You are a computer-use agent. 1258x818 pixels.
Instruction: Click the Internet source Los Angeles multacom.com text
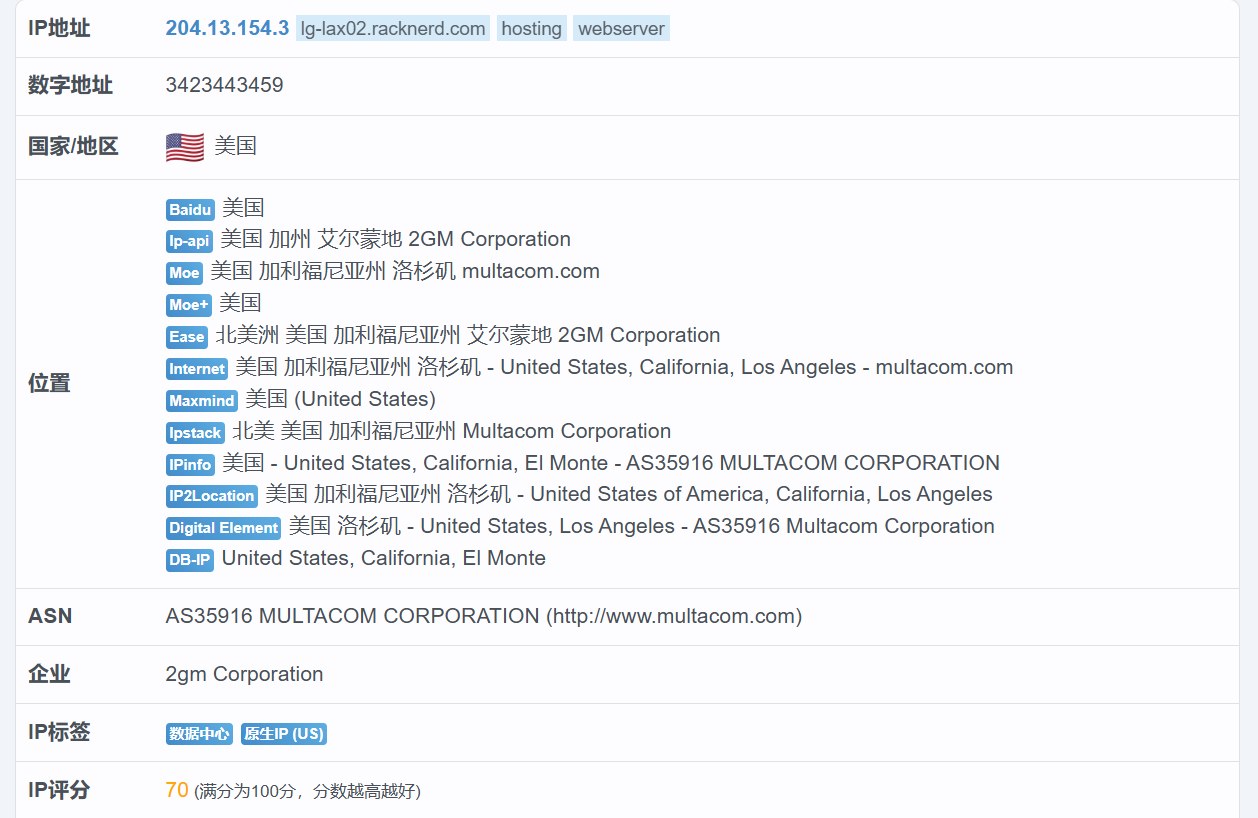625,367
